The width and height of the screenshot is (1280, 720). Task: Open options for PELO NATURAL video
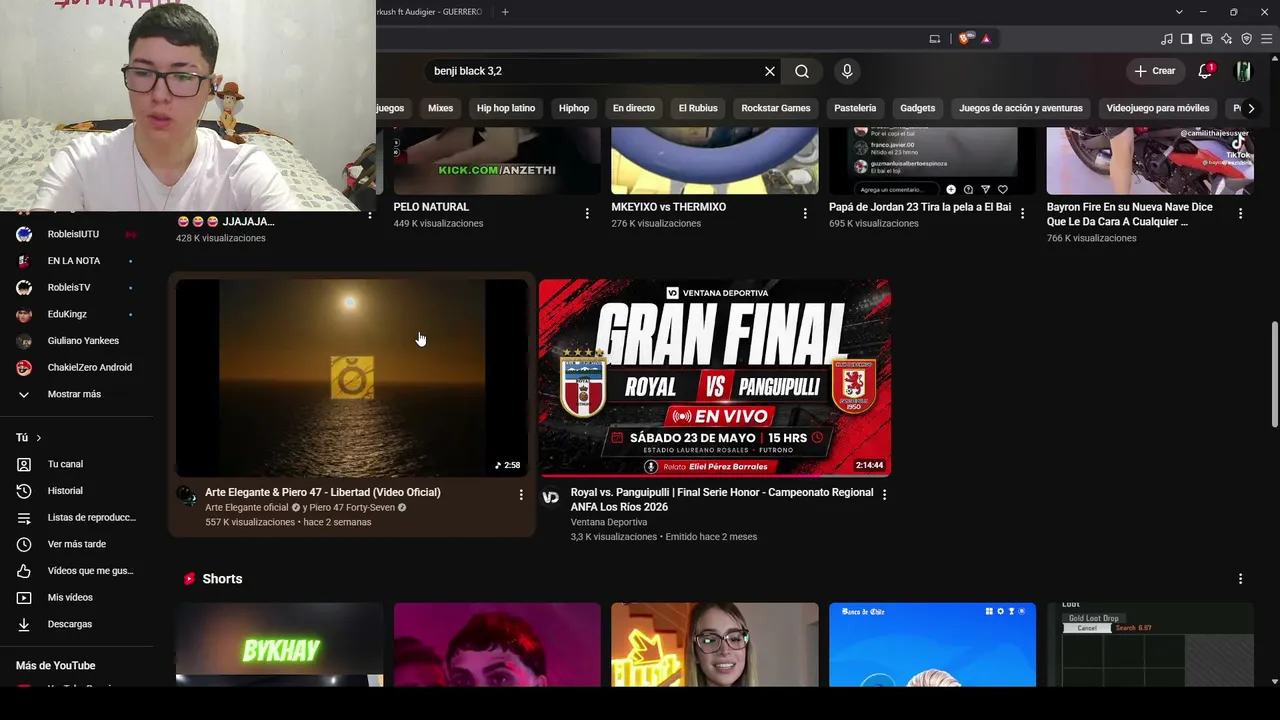(587, 213)
